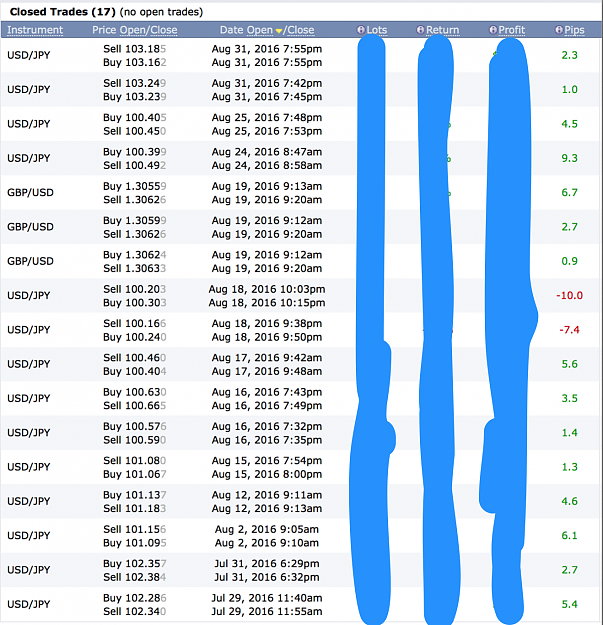
Task: Click the '(no open trades)' note
Action: [x=161, y=12]
